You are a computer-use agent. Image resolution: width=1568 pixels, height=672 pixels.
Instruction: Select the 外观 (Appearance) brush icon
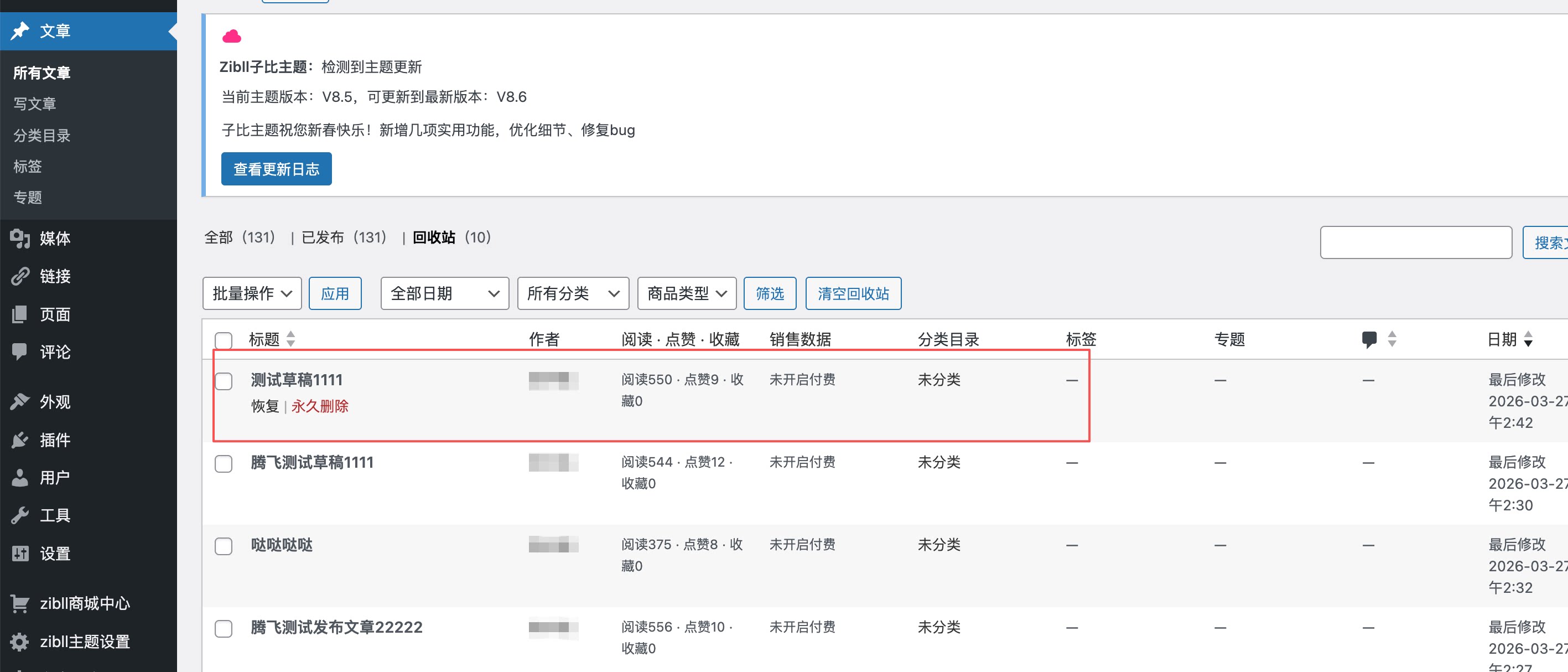pos(20,401)
